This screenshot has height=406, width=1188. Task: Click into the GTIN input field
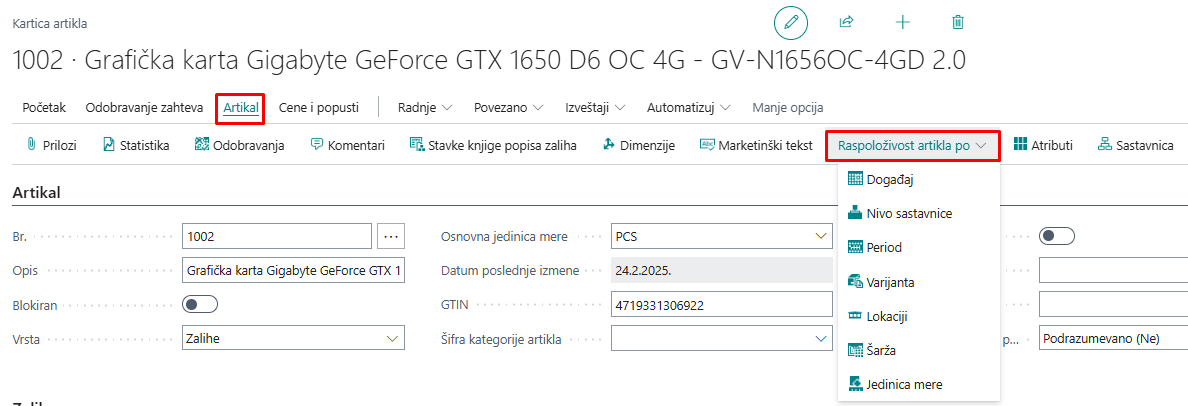click(x=721, y=305)
